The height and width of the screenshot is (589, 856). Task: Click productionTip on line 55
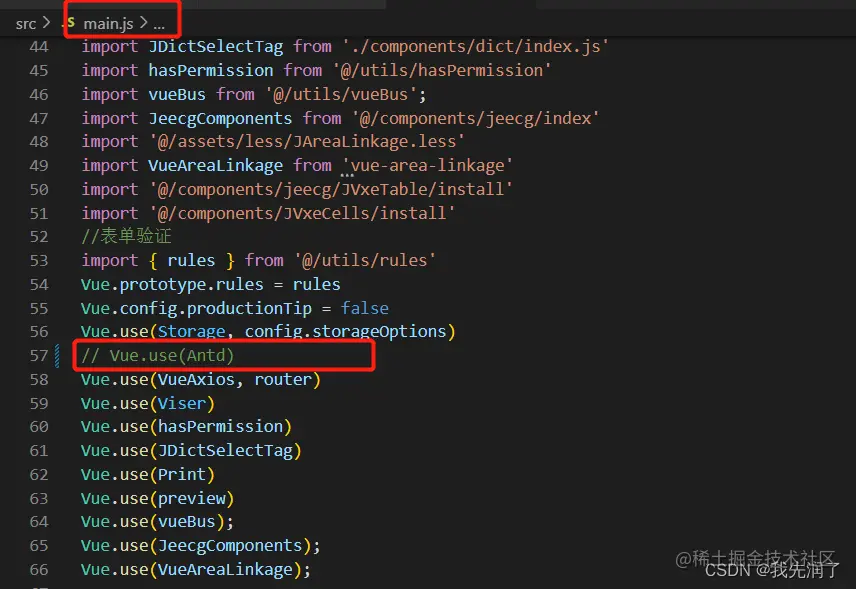point(249,309)
